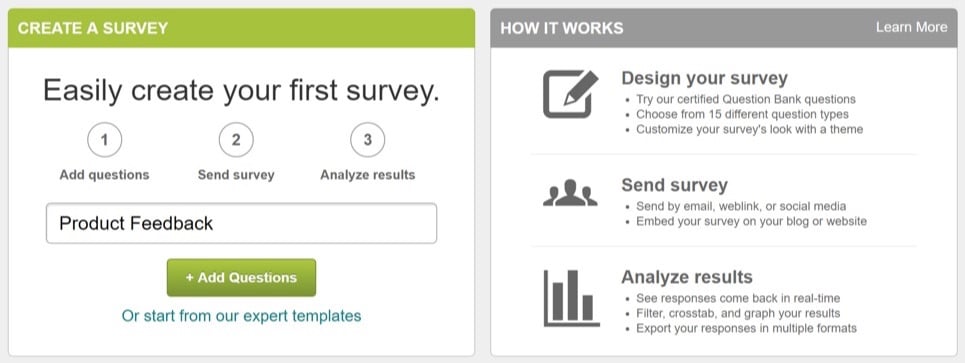Click the bar chart analyze results icon

tap(571, 298)
